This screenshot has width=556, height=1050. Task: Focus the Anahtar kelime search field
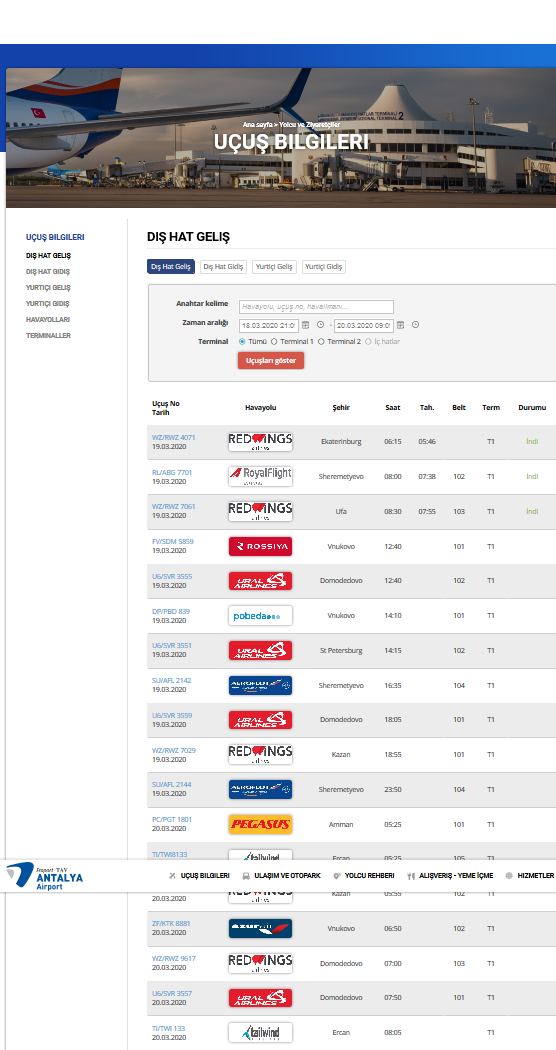[316, 307]
